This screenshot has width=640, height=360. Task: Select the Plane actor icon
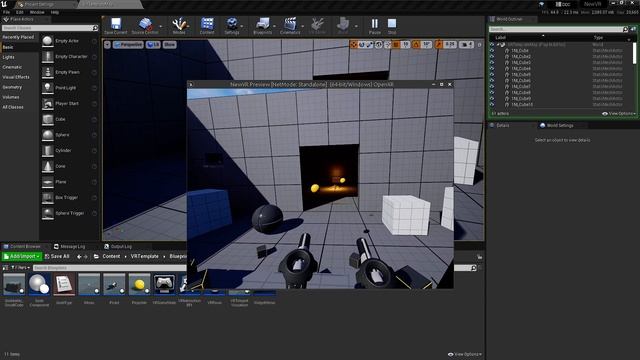click(x=47, y=182)
